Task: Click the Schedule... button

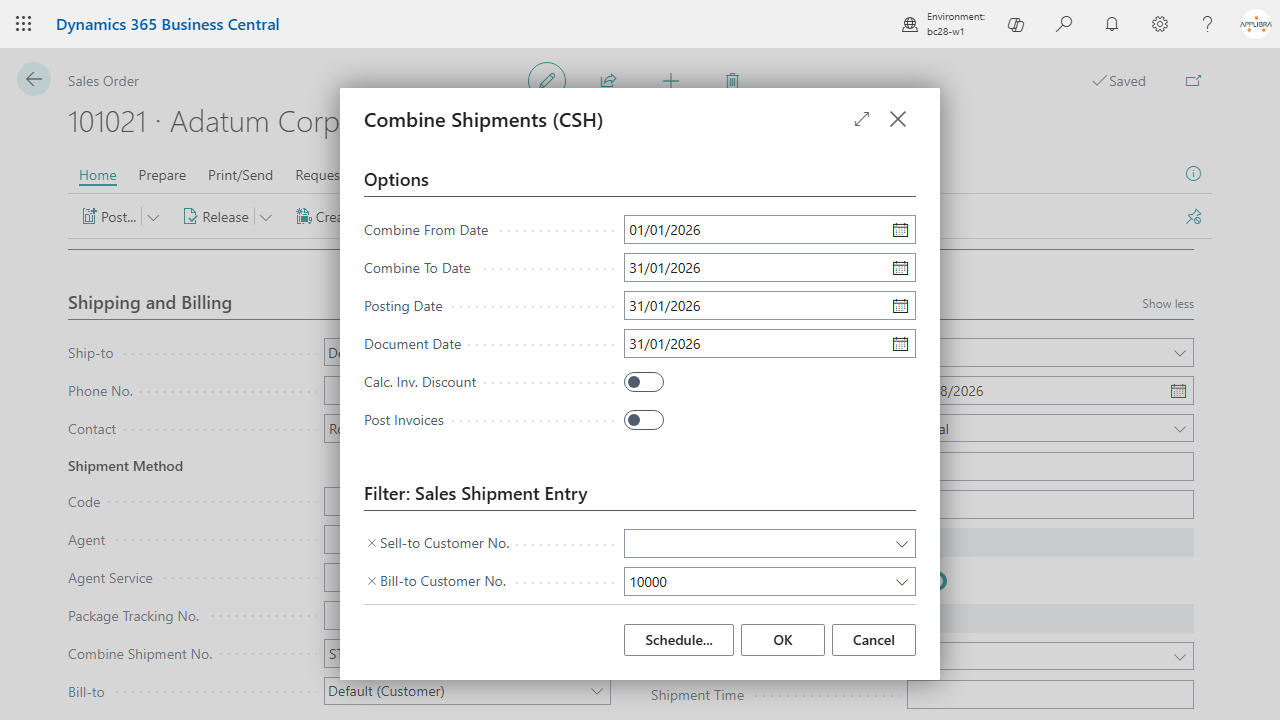Action: pyautogui.click(x=679, y=640)
